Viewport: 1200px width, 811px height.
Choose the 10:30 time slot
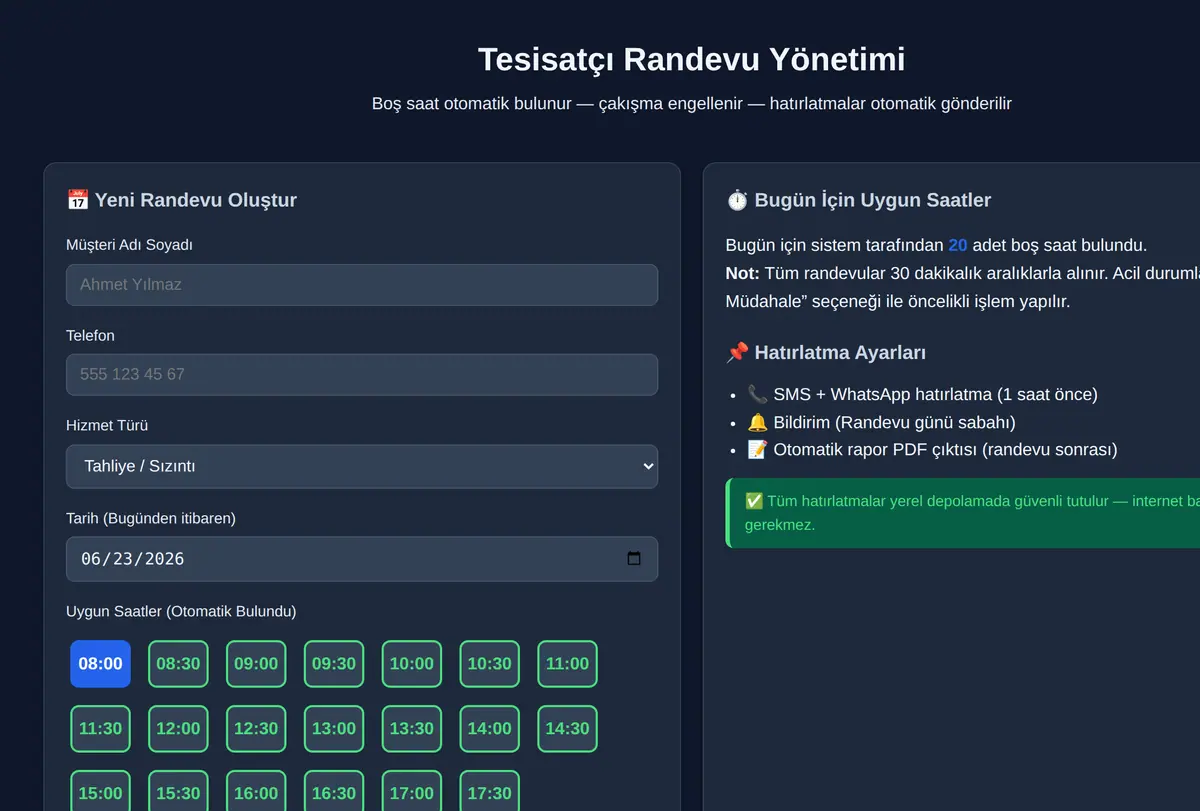coord(490,664)
